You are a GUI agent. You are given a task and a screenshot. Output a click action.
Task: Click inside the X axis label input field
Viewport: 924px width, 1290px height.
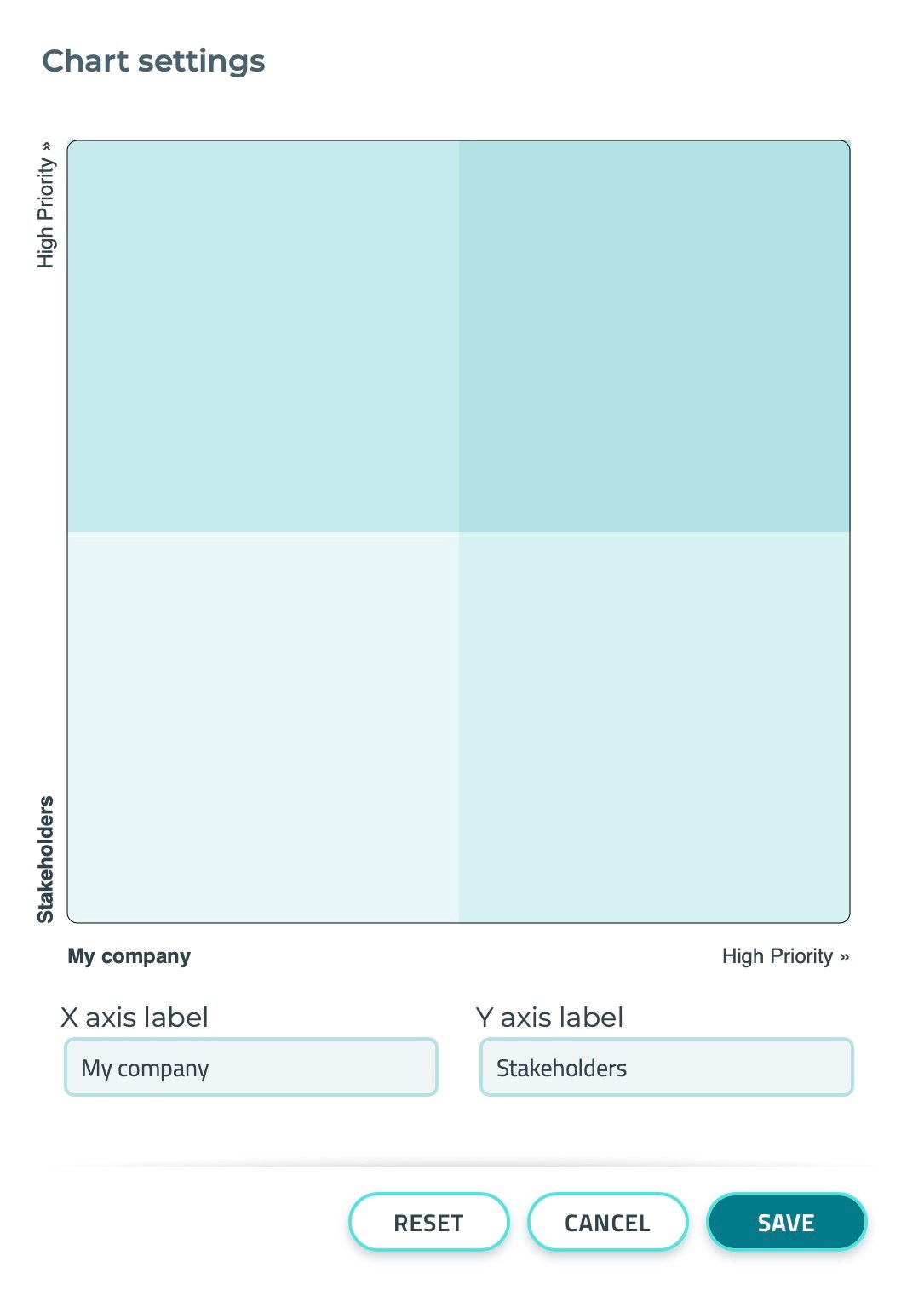pos(250,1066)
